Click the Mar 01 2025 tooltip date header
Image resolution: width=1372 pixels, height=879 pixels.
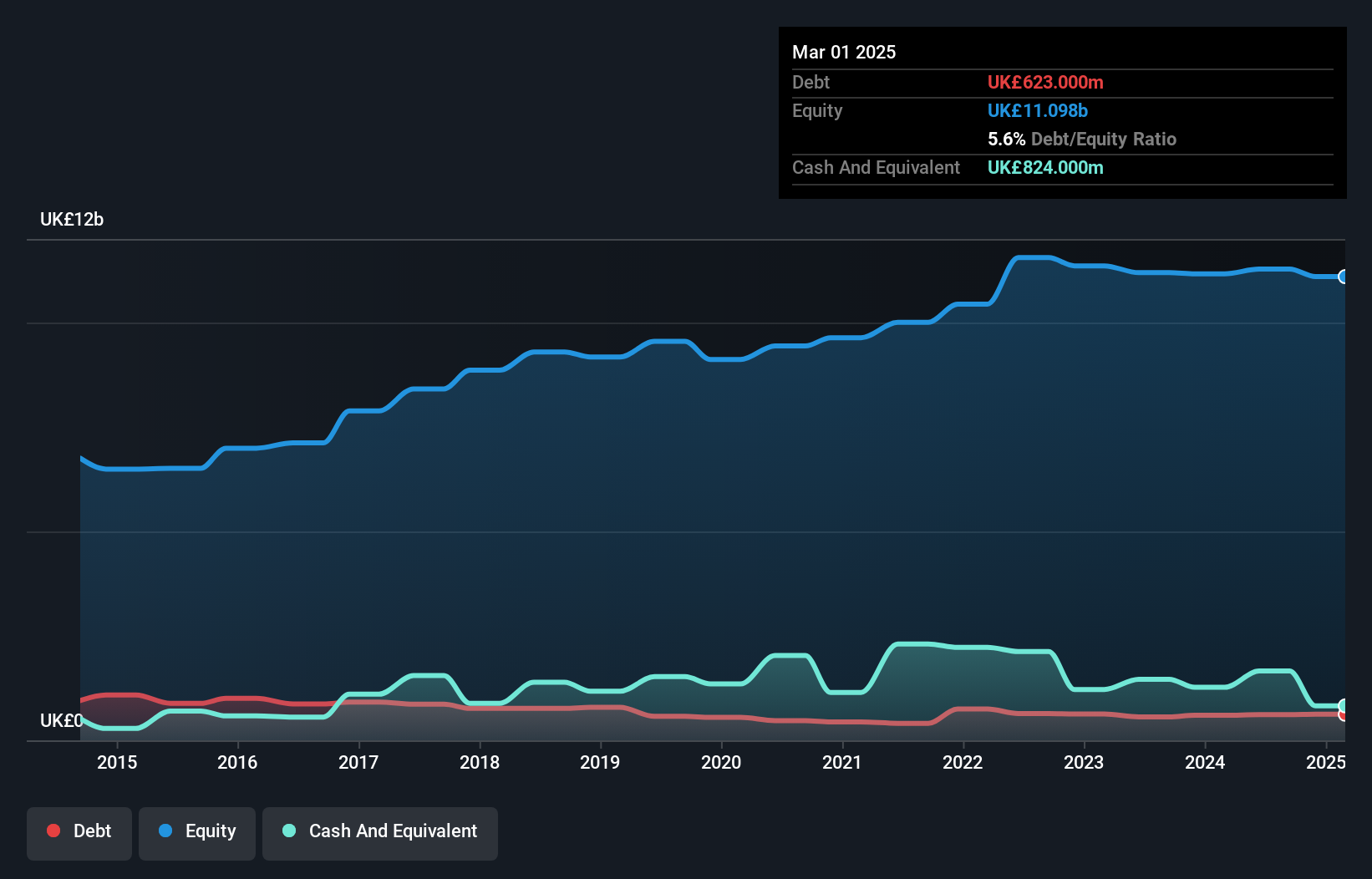(x=844, y=52)
